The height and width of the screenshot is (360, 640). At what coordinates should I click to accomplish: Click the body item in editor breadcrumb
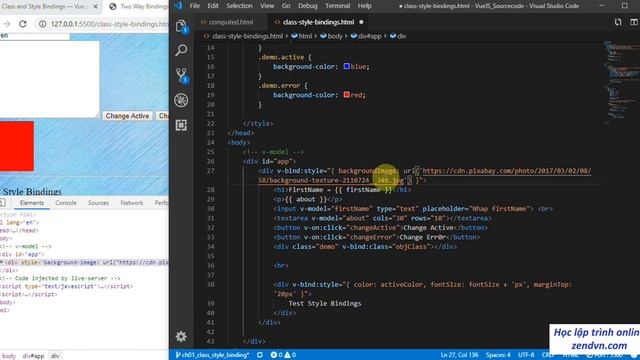pyautogui.click(x=331, y=36)
